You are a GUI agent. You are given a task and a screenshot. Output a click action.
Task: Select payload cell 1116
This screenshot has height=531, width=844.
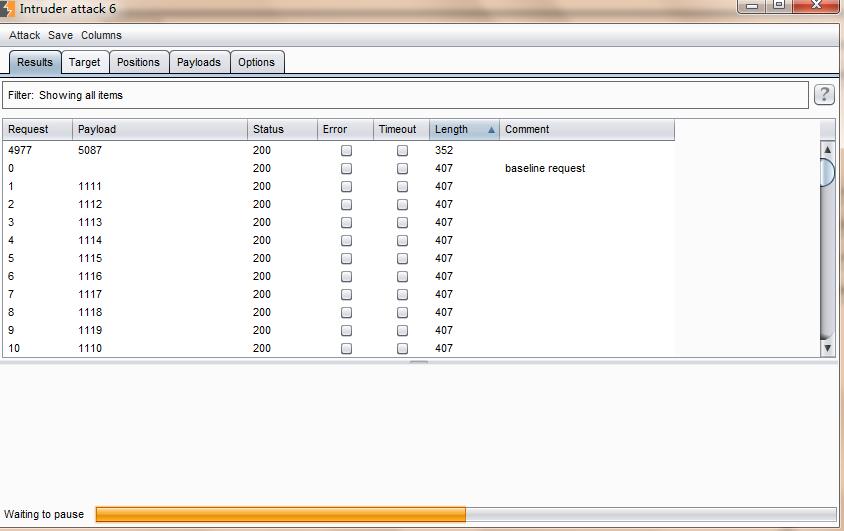90,276
